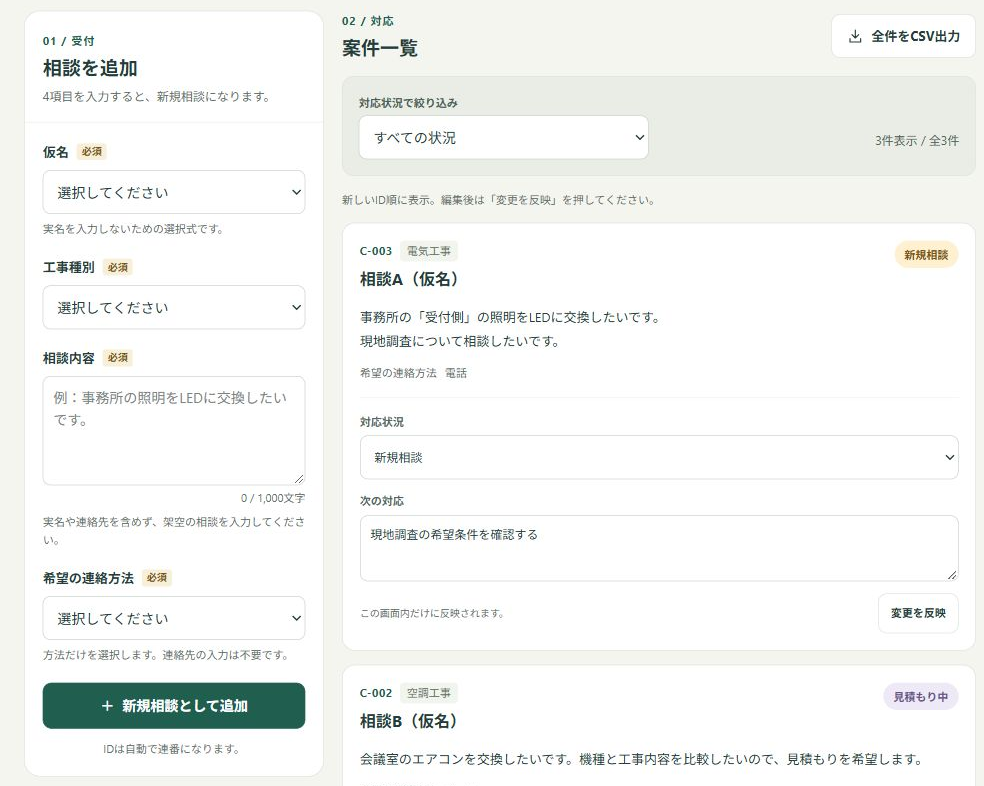The height and width of the screenshot is (786, 984).
Task: Click the 新規相談 status badge on C-003
Action: (926, 255)
